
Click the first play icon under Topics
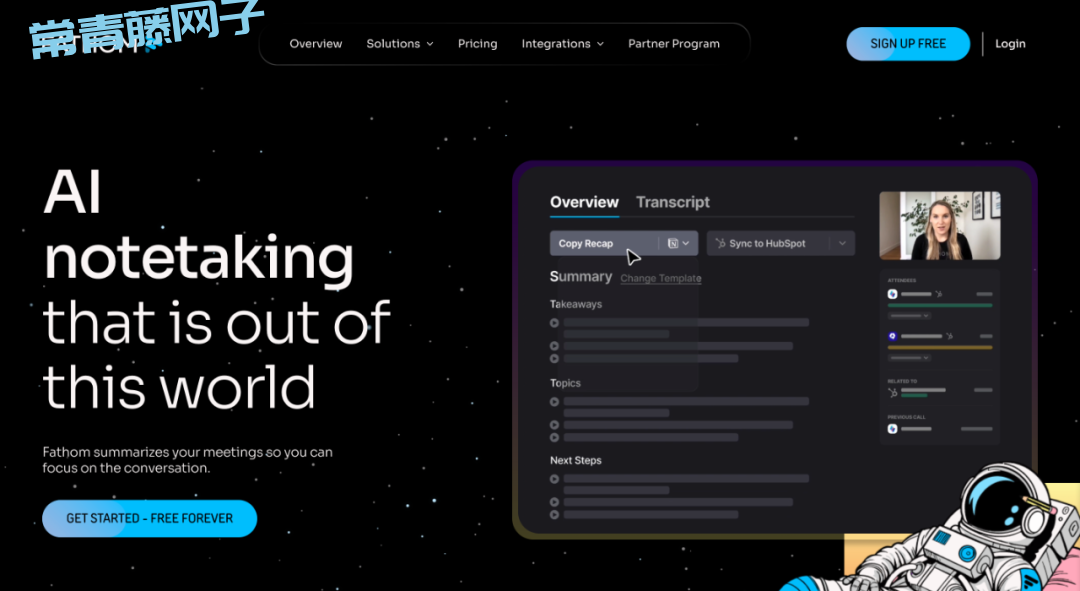pos(555,402)
